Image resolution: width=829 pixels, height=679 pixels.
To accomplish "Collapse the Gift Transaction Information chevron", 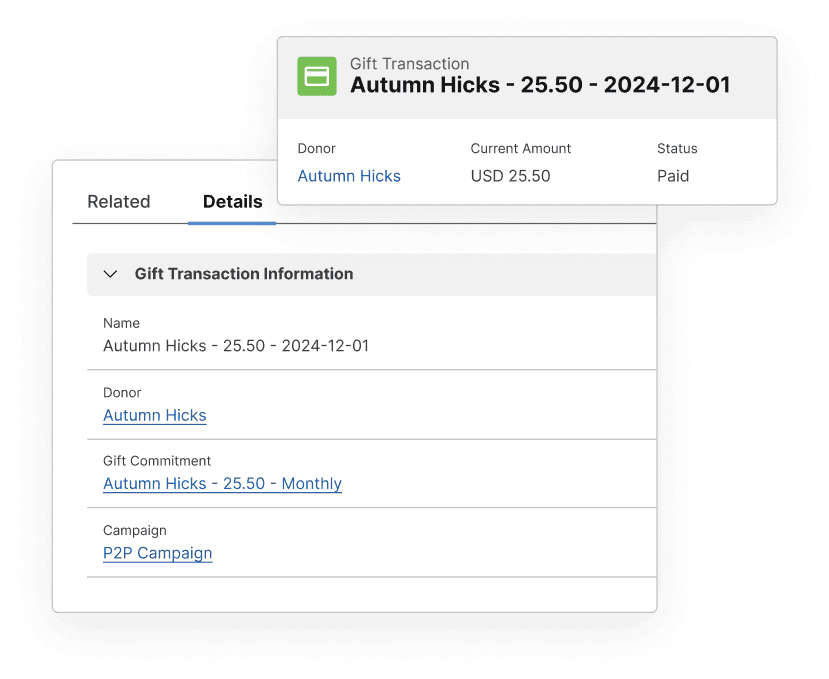I will (x=111, y=274).
